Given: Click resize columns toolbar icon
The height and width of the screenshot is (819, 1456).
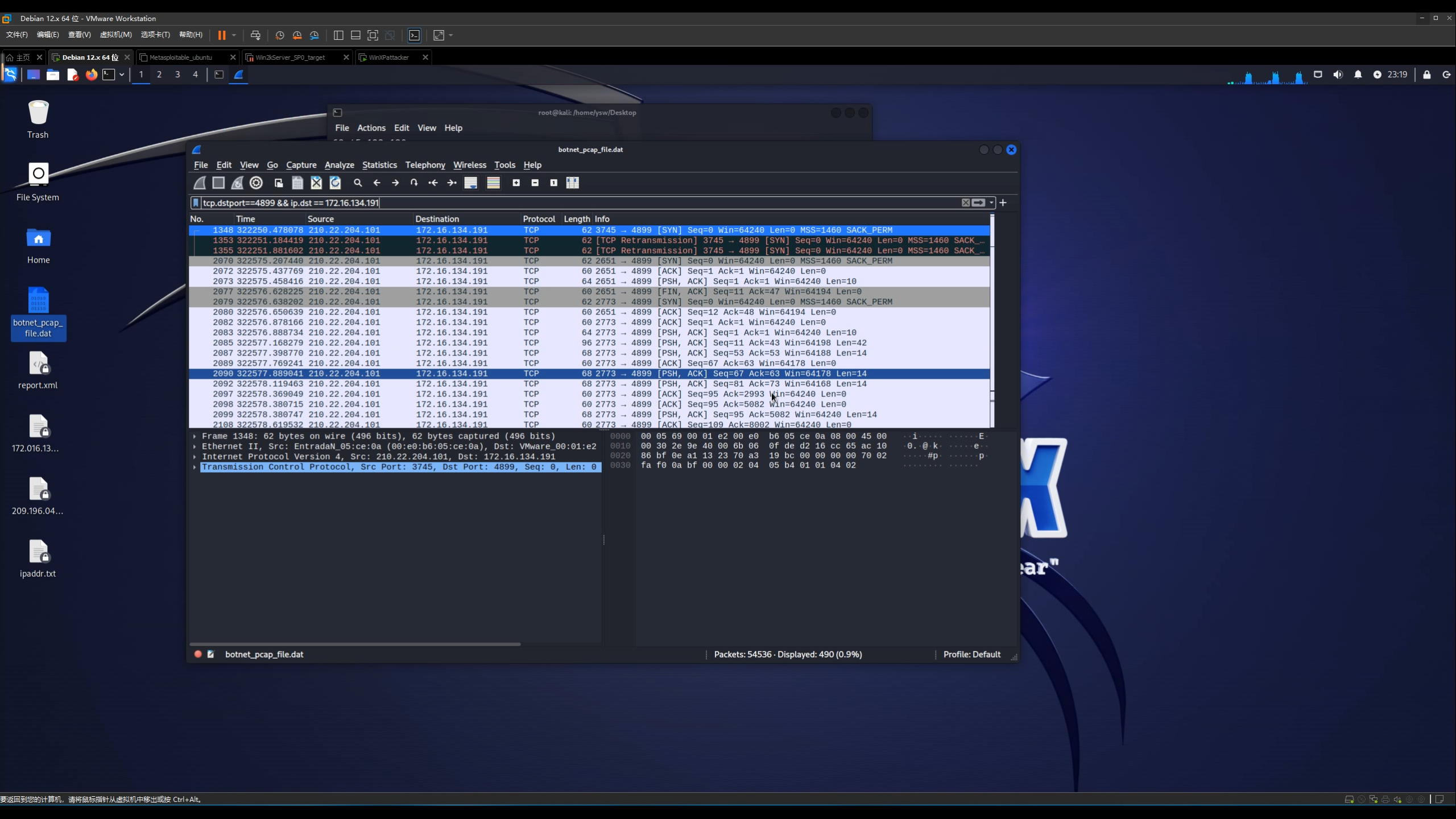Looking at the screenshot, I should [x=573, y=183].
